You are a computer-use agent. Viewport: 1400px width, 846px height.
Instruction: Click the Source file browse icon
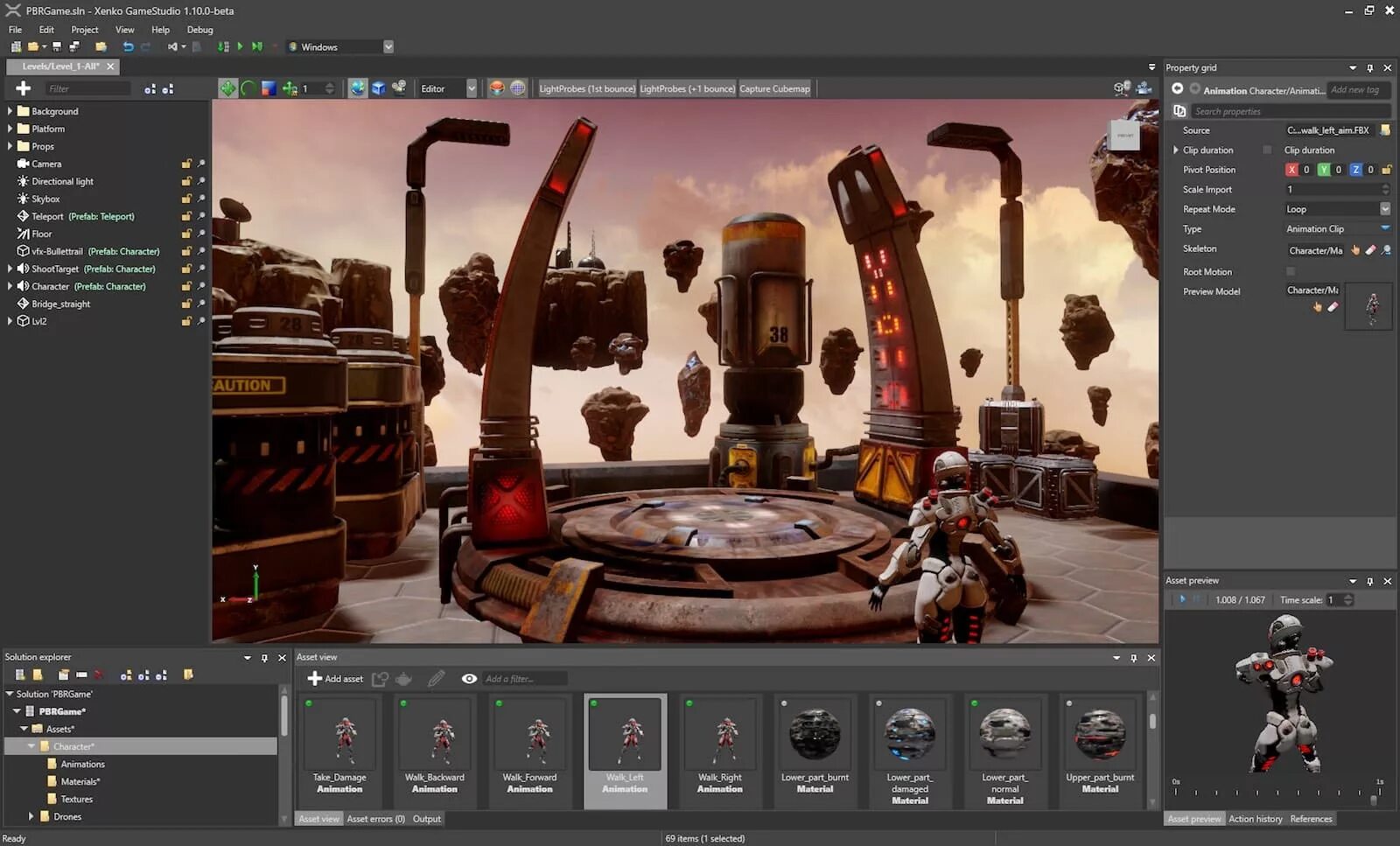click(1385, 130)
